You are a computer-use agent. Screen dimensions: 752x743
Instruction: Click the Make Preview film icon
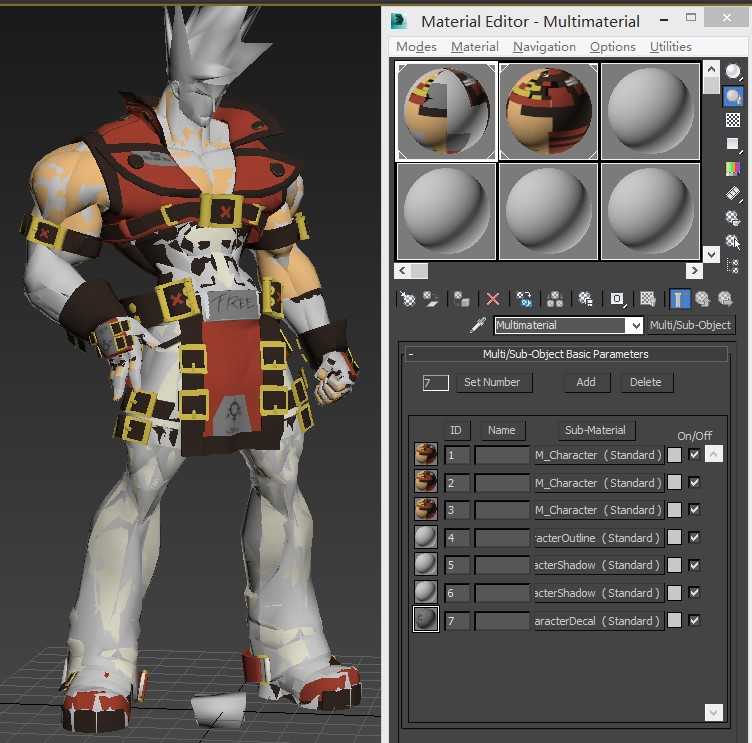(733, 193)
